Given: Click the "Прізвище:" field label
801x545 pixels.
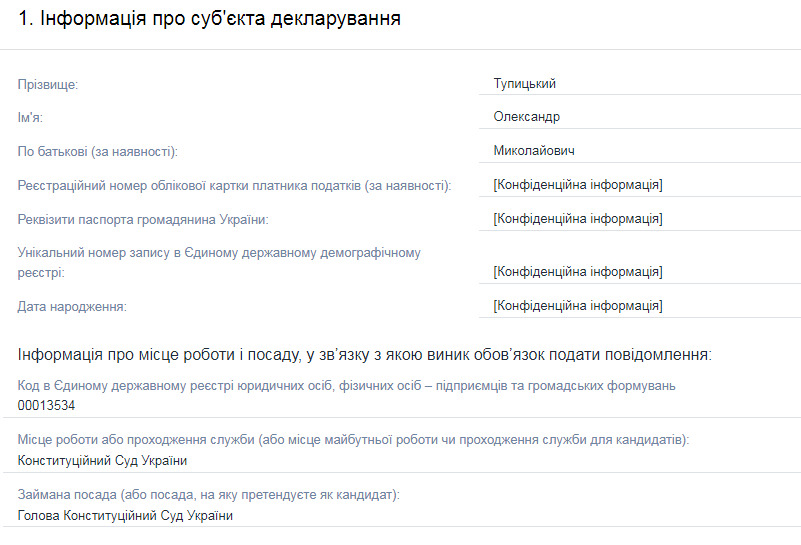Looking at the screenshot, I should pos(48,85).
